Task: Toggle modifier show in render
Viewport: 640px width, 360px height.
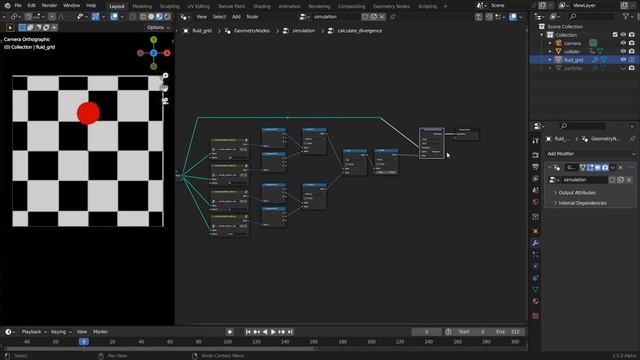Action: 605,167
